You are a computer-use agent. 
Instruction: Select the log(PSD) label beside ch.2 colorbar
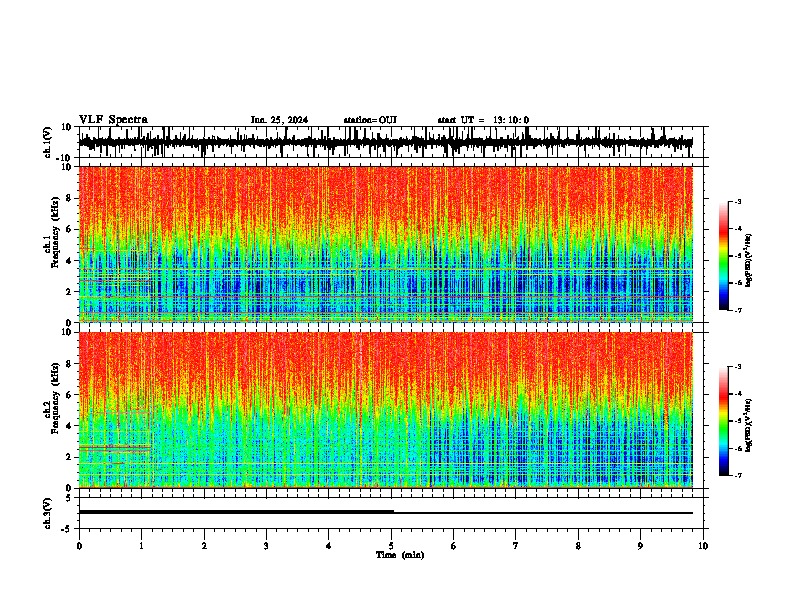click(749, 425)
